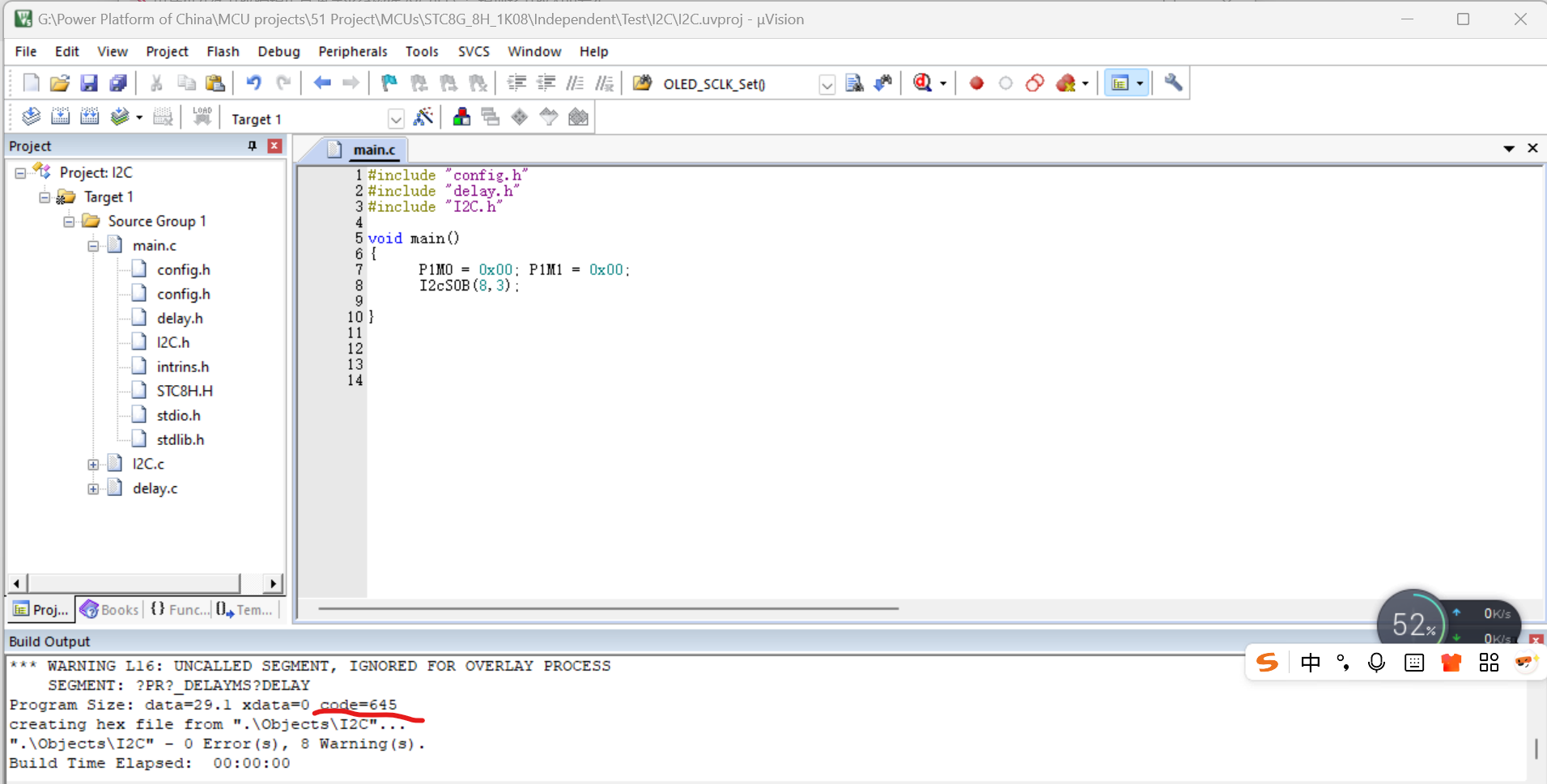
Task: Close the main.c editor window
Action: click(x=1532, y=148)
